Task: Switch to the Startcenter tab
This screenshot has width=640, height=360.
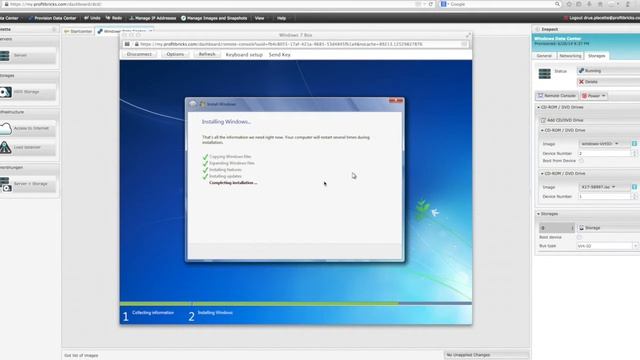Action: (x=78, y=31)
